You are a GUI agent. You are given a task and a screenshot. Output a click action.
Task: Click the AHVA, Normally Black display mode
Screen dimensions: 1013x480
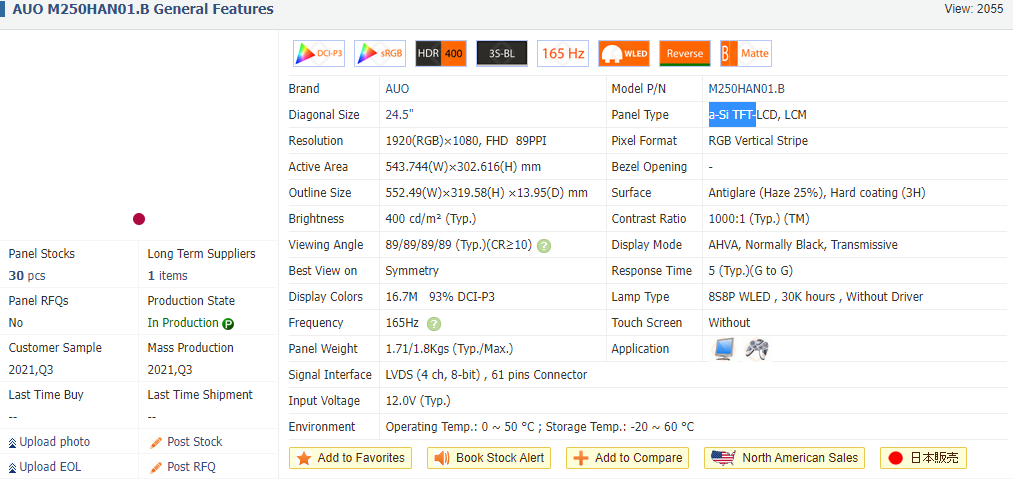pyautogui.click(x=803, y=245)
